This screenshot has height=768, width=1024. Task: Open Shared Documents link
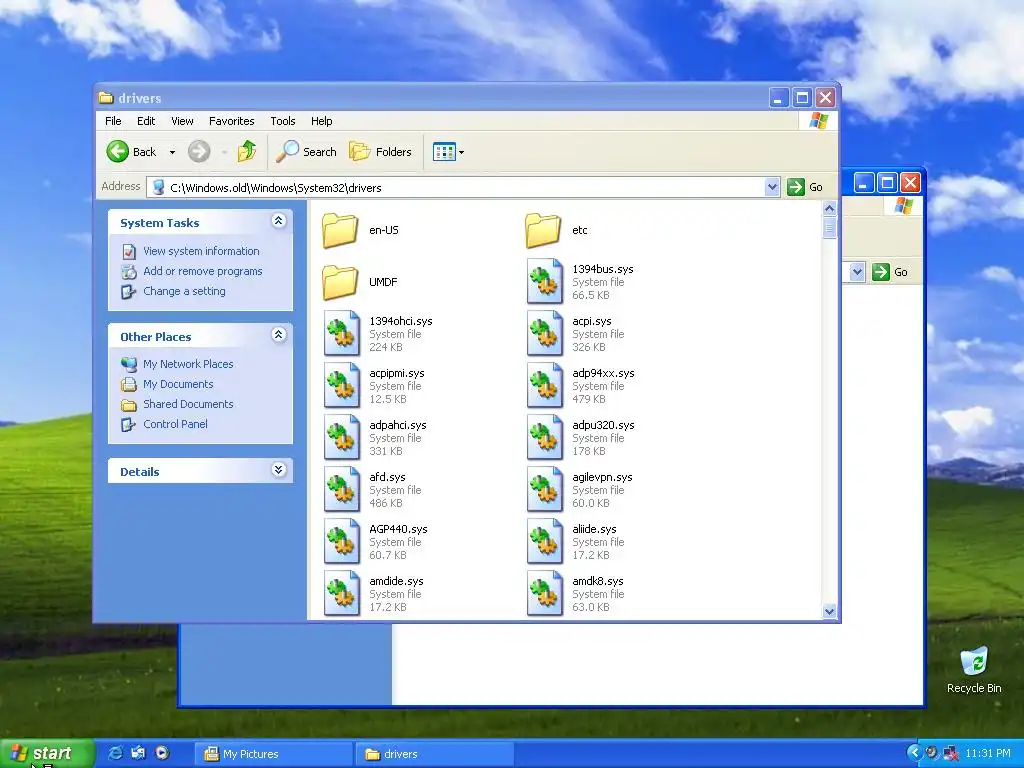point(188,404)
